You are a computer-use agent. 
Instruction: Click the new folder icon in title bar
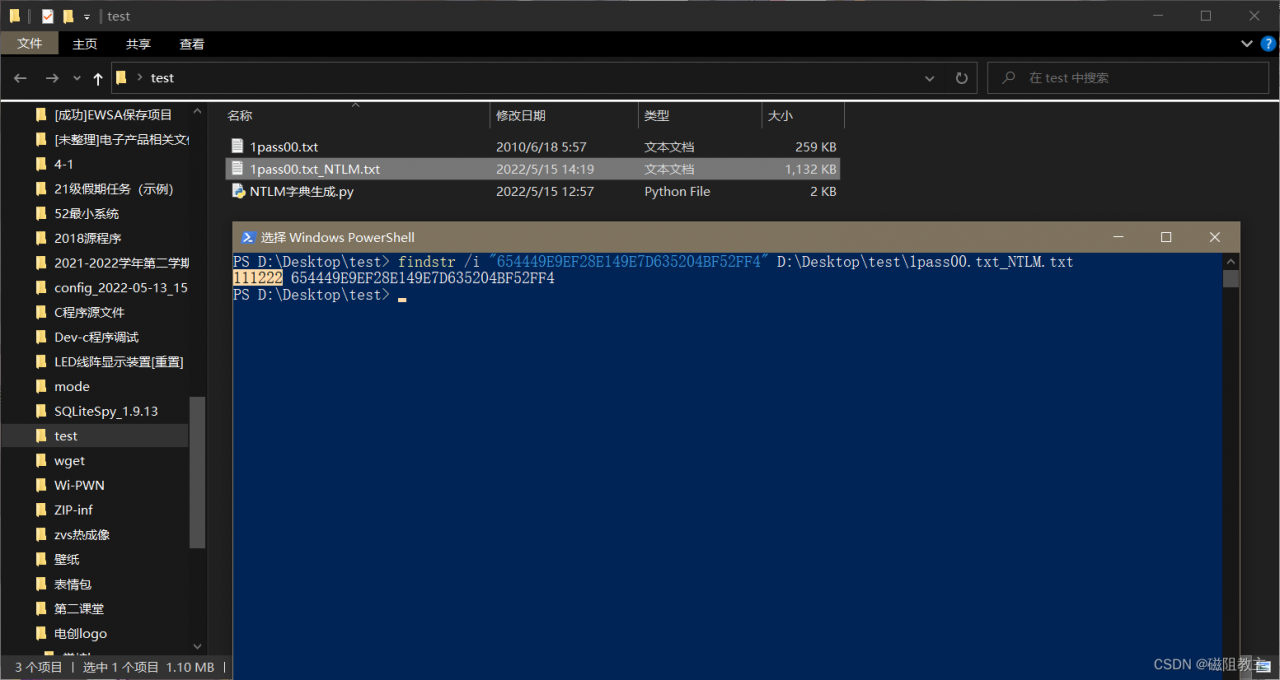pos(68,16)
